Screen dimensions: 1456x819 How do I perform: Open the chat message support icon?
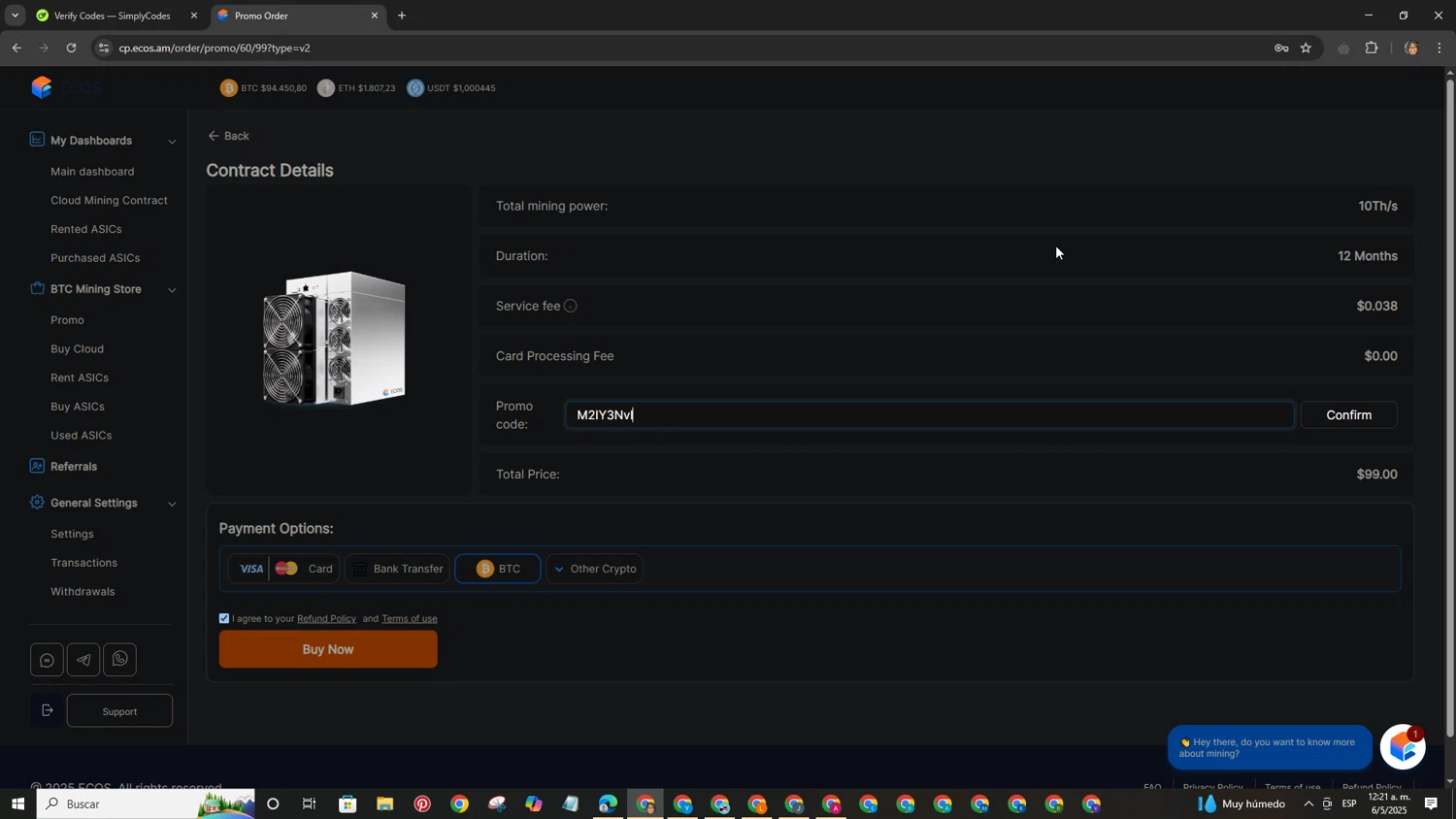point(47,660)
